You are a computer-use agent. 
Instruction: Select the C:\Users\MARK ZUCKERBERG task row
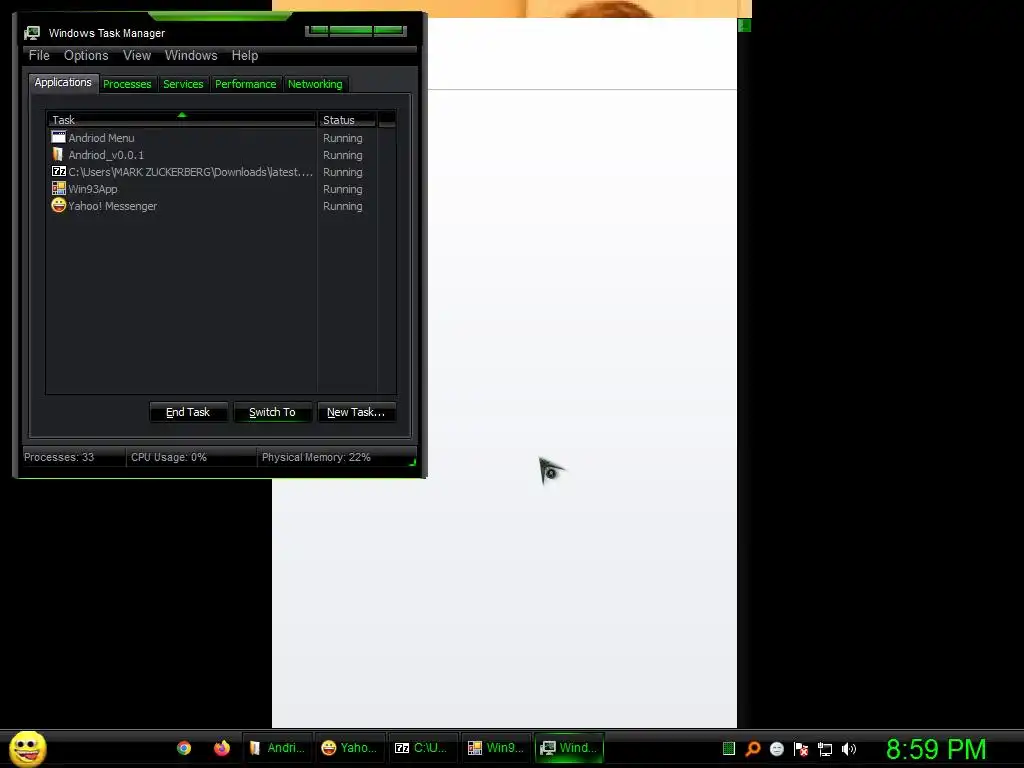point(223,172)
